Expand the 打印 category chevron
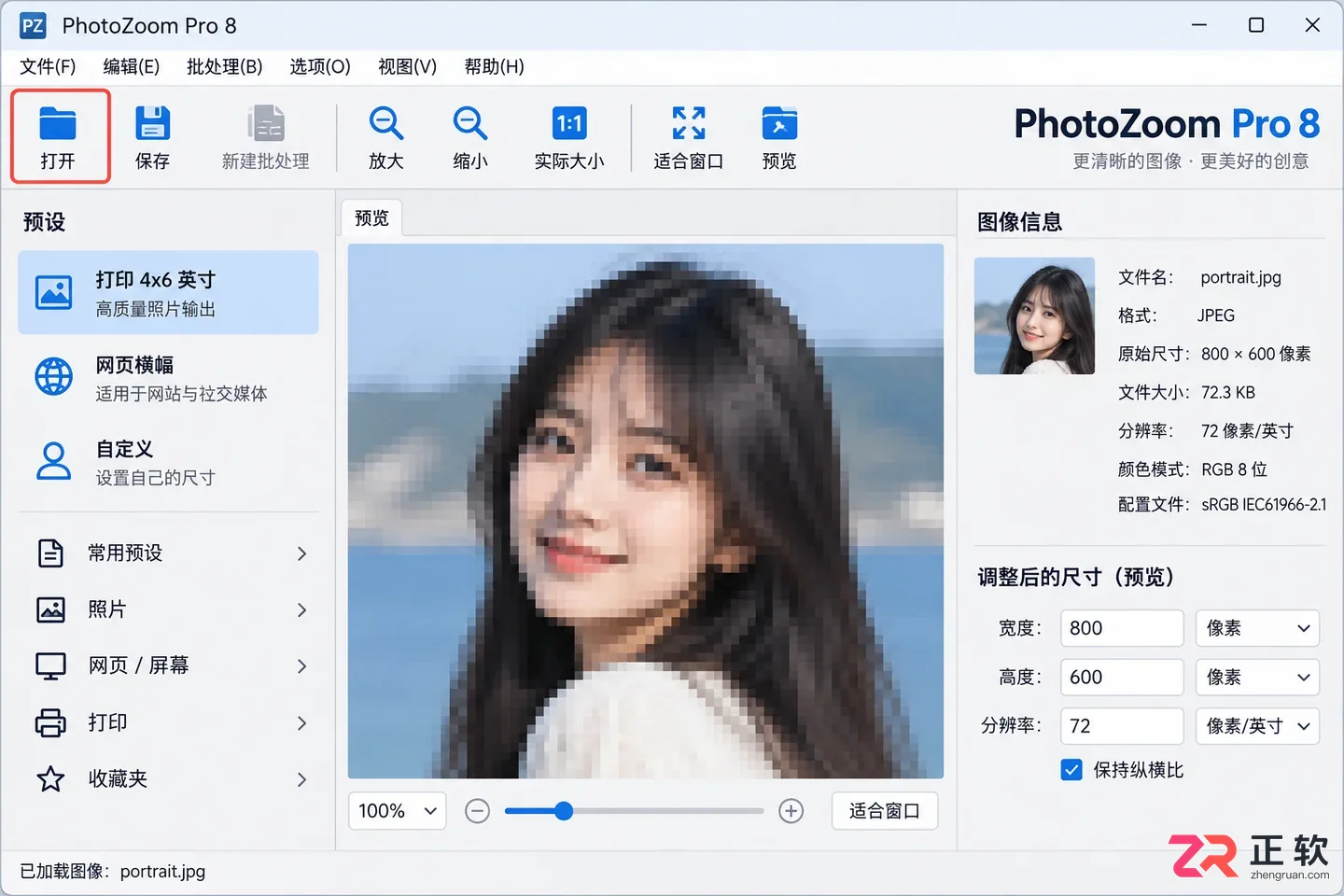1344x896 pixels. click(x=301, y=722)
